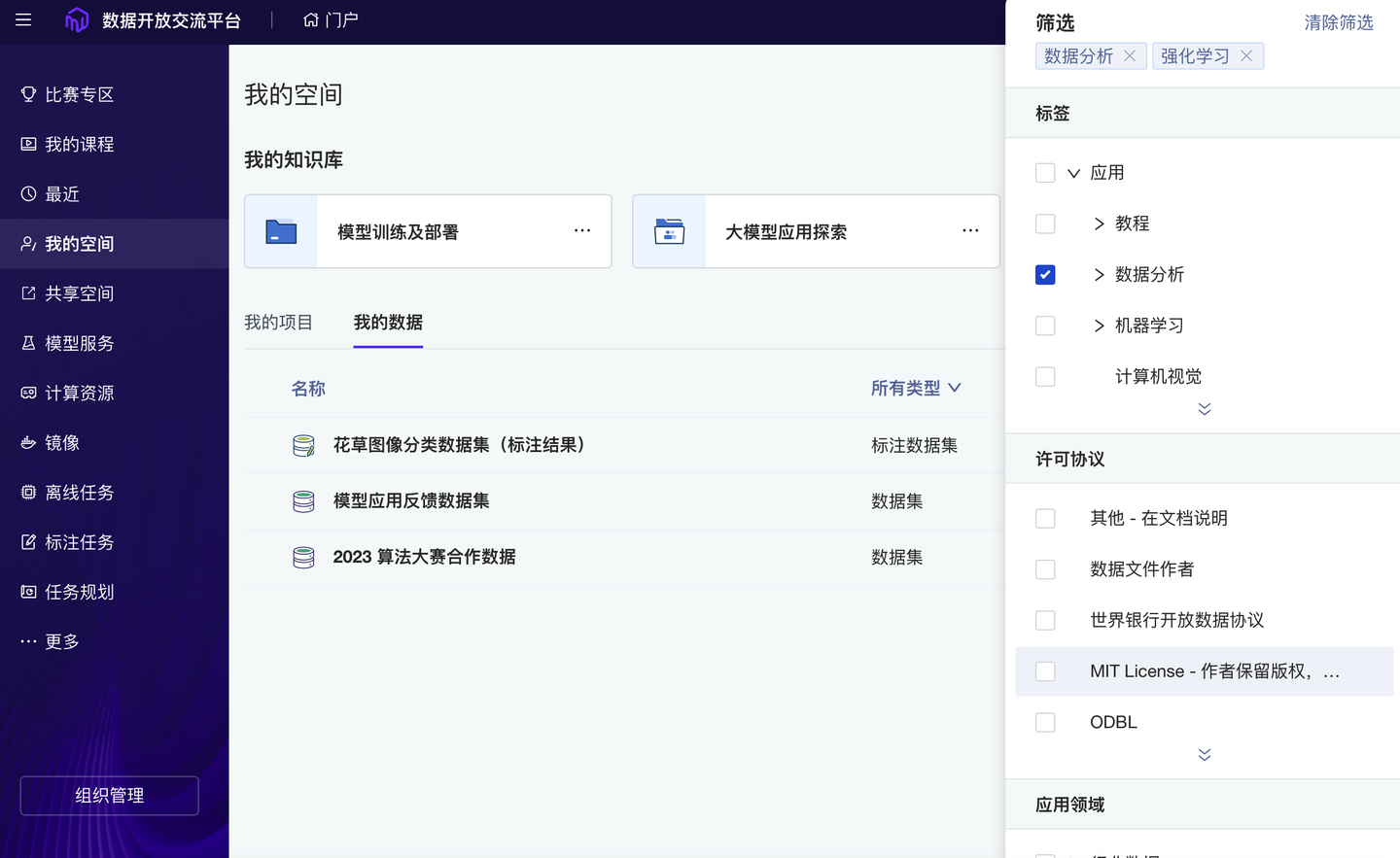This screenshot has height=858, width=1400.
Task: Click the home icon beside 门户
Action: tap(311, 19)
